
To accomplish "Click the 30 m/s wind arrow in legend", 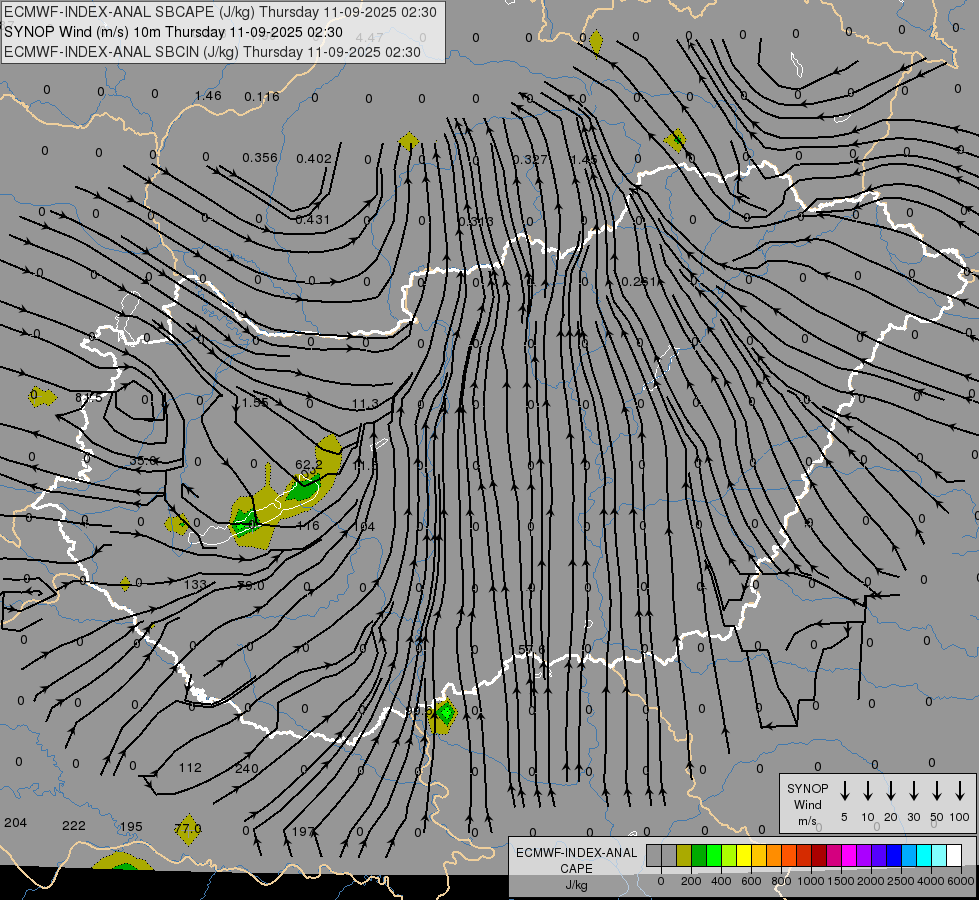I will click(913, 791).
